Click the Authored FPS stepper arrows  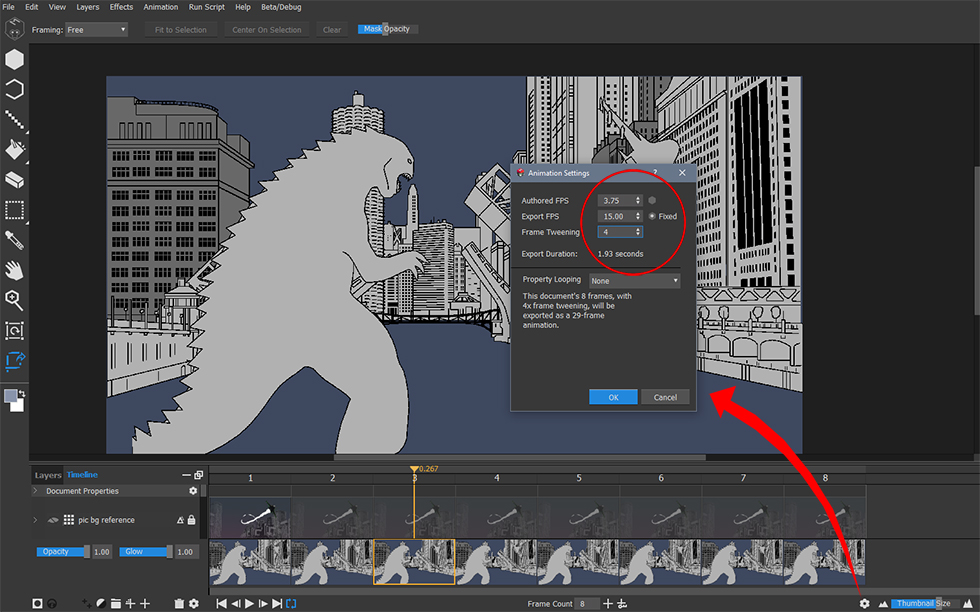[638, 201]
